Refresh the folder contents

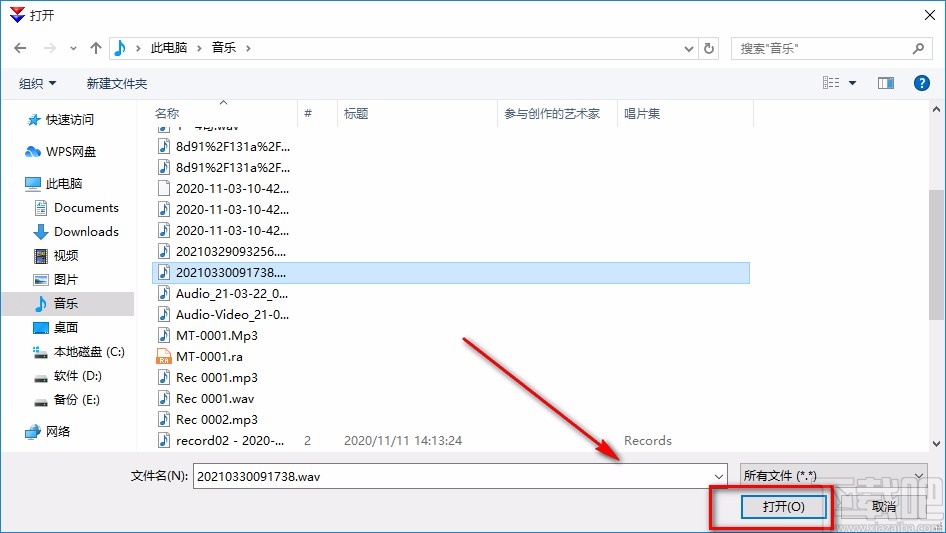click(x=709, y=48)
